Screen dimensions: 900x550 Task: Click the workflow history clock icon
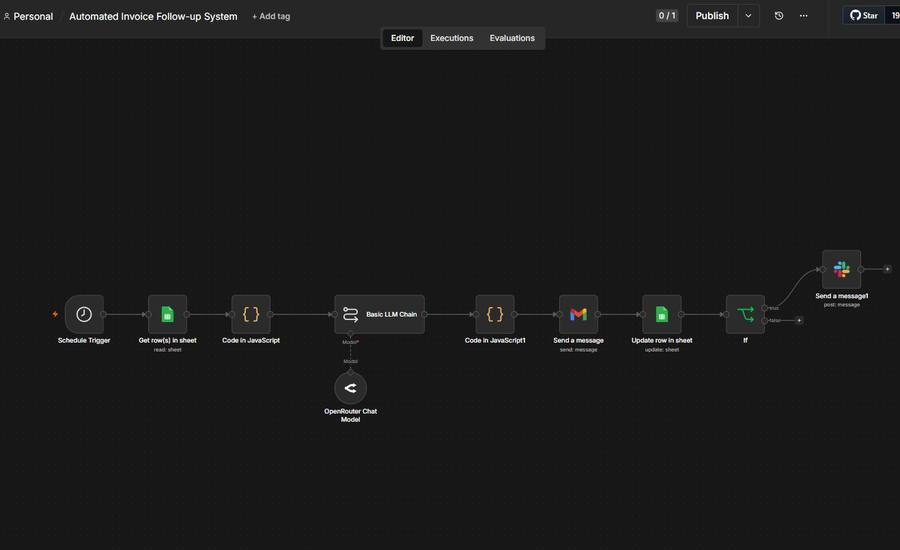[x=778, y=16]
